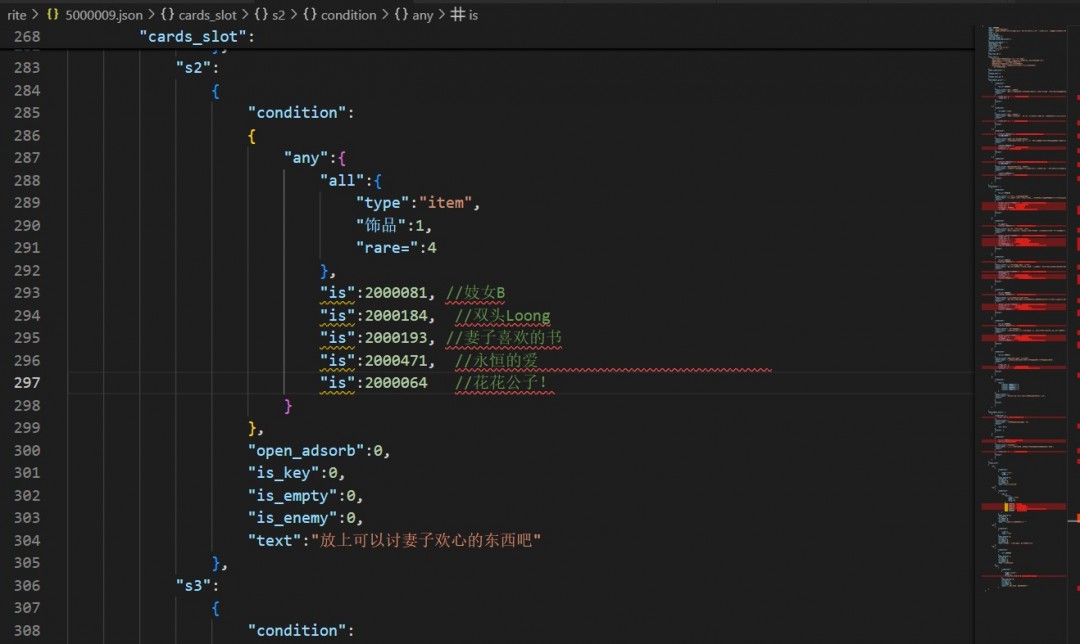Jump to sticky scroll line 268 cards_slot
Image resolution: width=1080 pixels, height=644 pixels.
[197, 37]
